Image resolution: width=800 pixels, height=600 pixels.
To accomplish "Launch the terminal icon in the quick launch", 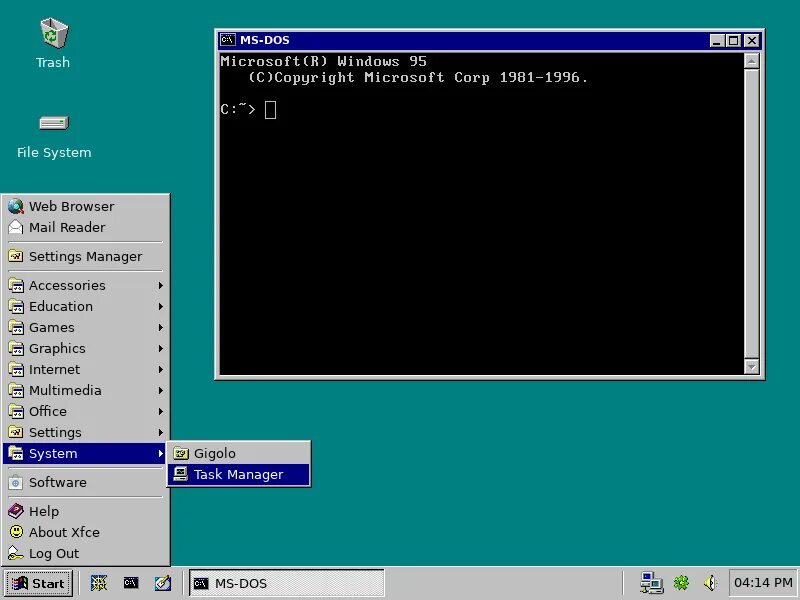I will tap(131, 583).
